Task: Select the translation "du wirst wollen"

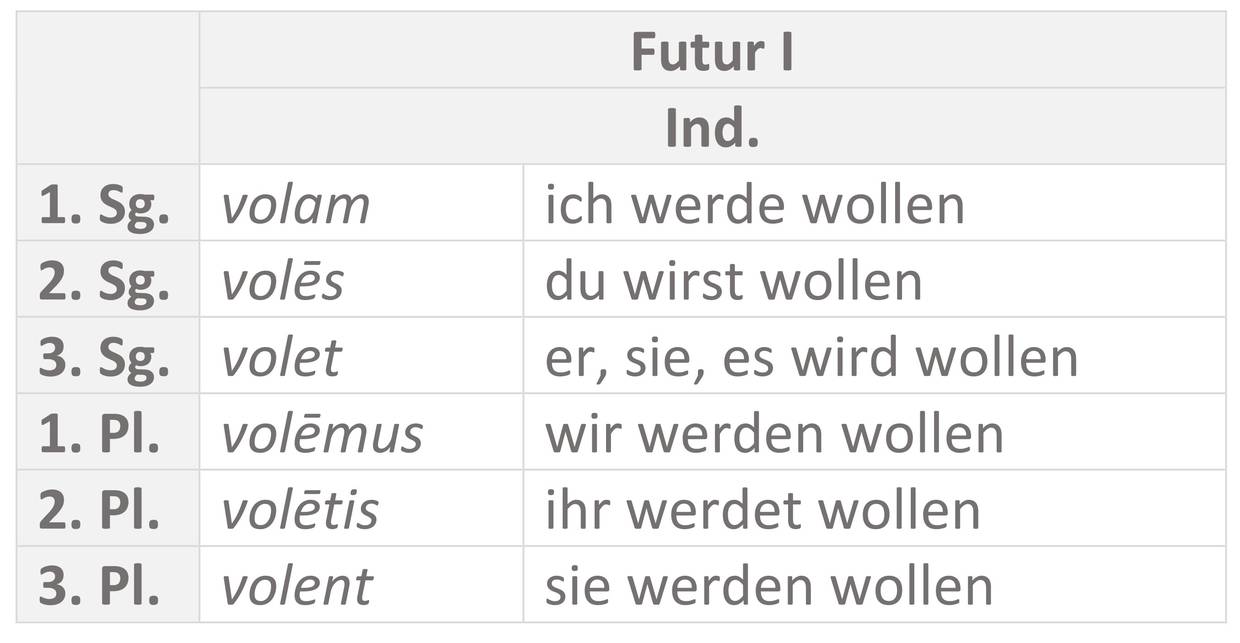Action: pos(733,281)
